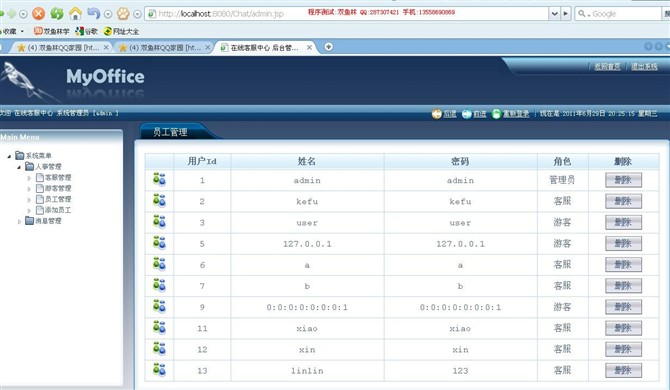Click the green 重新登录 re-login icon

(496, 114)
